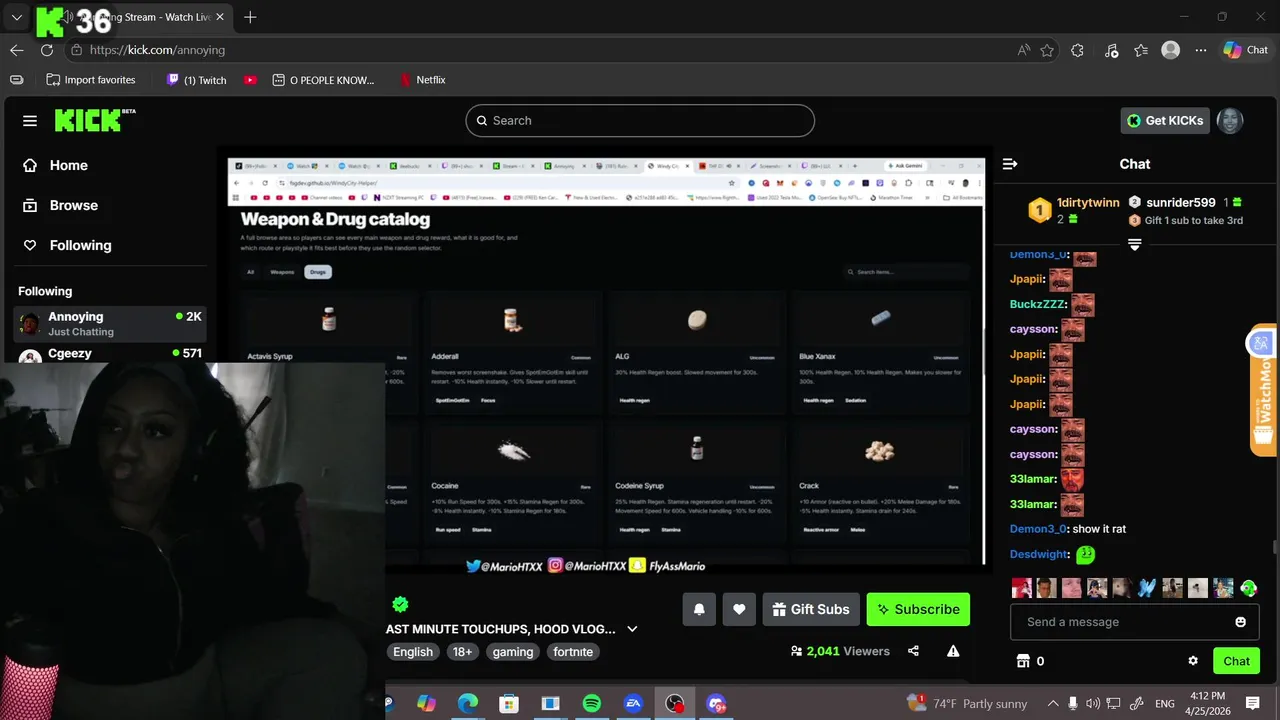Refresh the page with the reload icon
This screenshot has width=1280, height=720.
point(47,50)
